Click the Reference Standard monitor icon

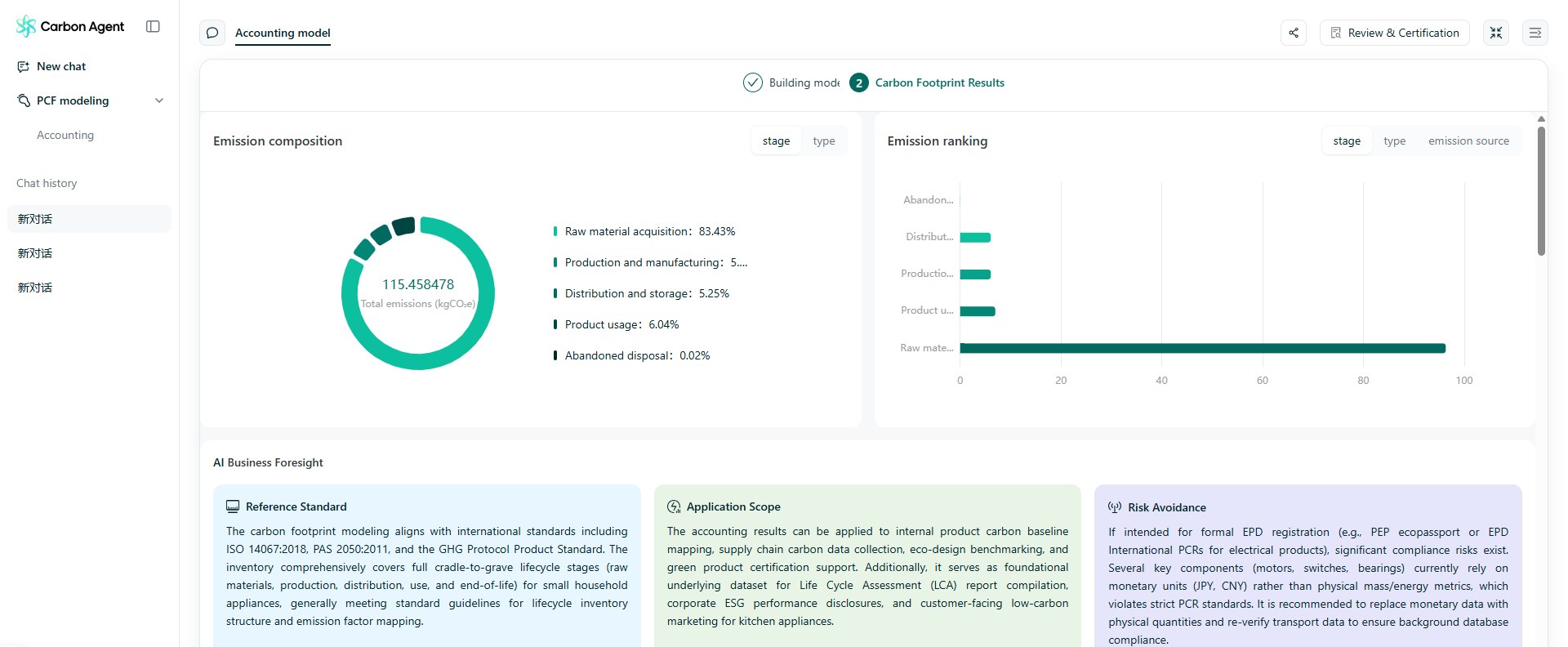click(233, 506)
